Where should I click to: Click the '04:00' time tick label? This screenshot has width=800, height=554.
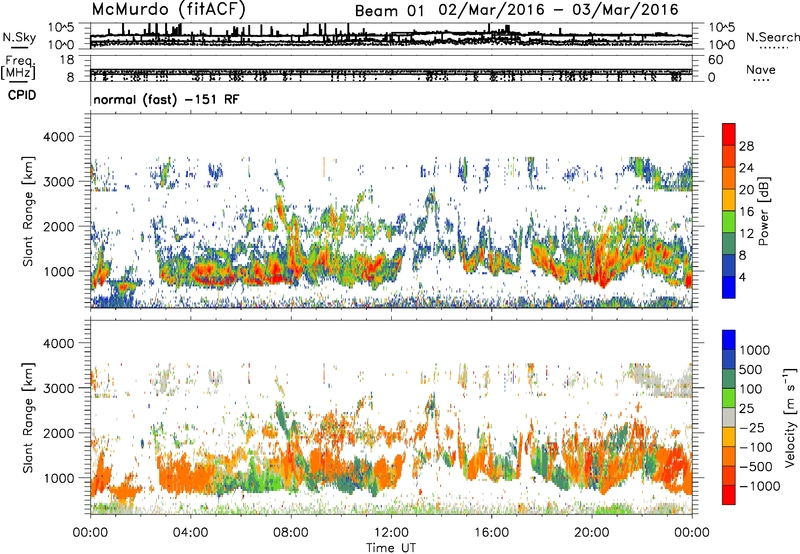190,533
